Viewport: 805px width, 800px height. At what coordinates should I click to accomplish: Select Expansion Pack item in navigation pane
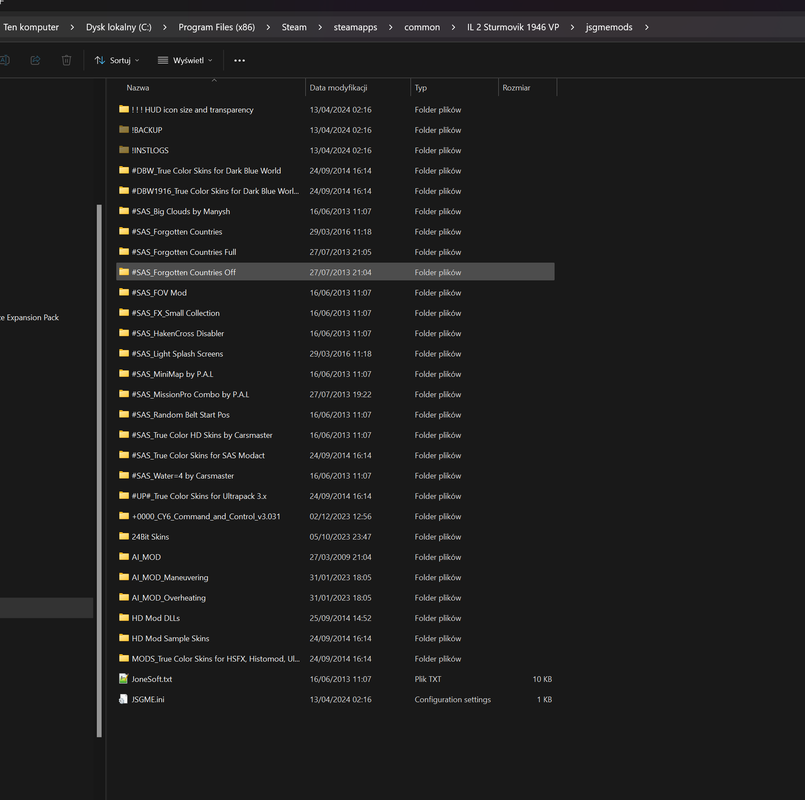coord(30,317)
